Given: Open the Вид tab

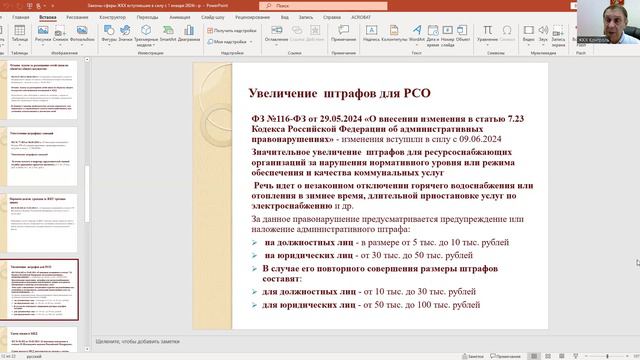Looking at the screenshot, I should click(x=284, y=17).
